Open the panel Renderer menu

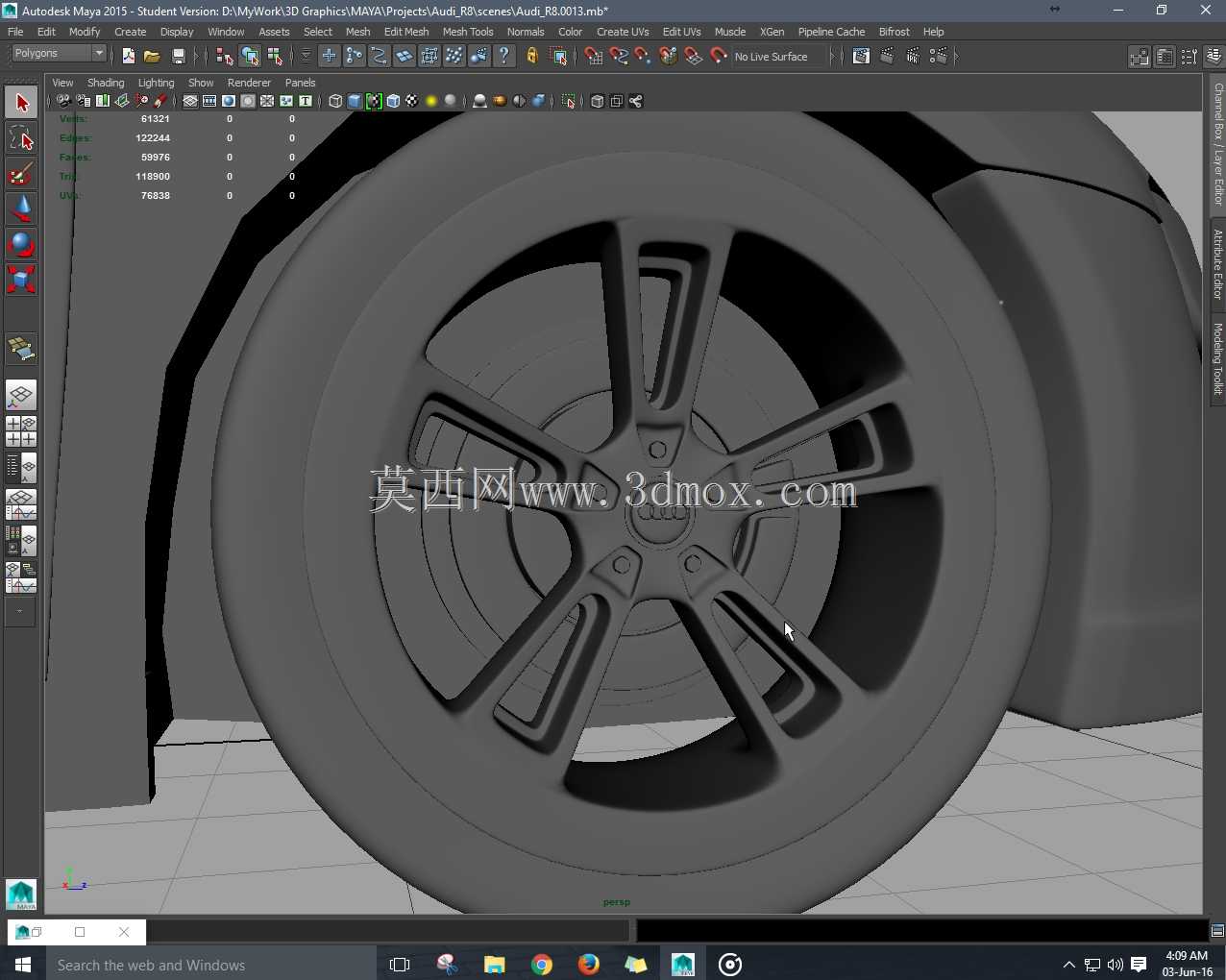(249, 83)
